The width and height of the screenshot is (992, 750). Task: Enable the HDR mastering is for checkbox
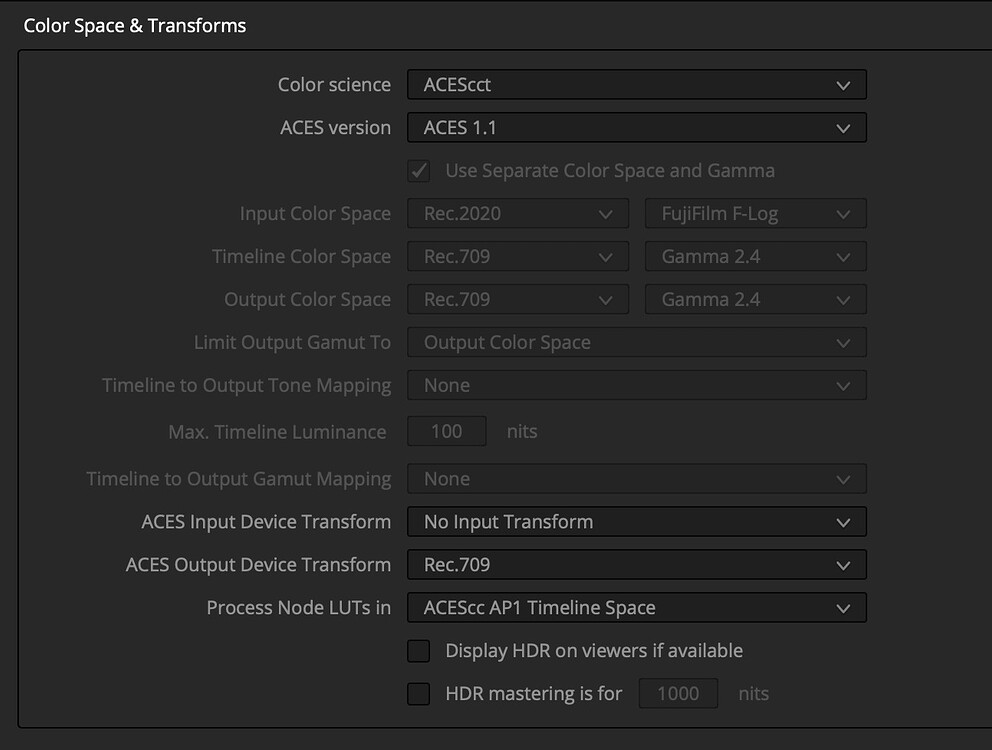[418, 693]
